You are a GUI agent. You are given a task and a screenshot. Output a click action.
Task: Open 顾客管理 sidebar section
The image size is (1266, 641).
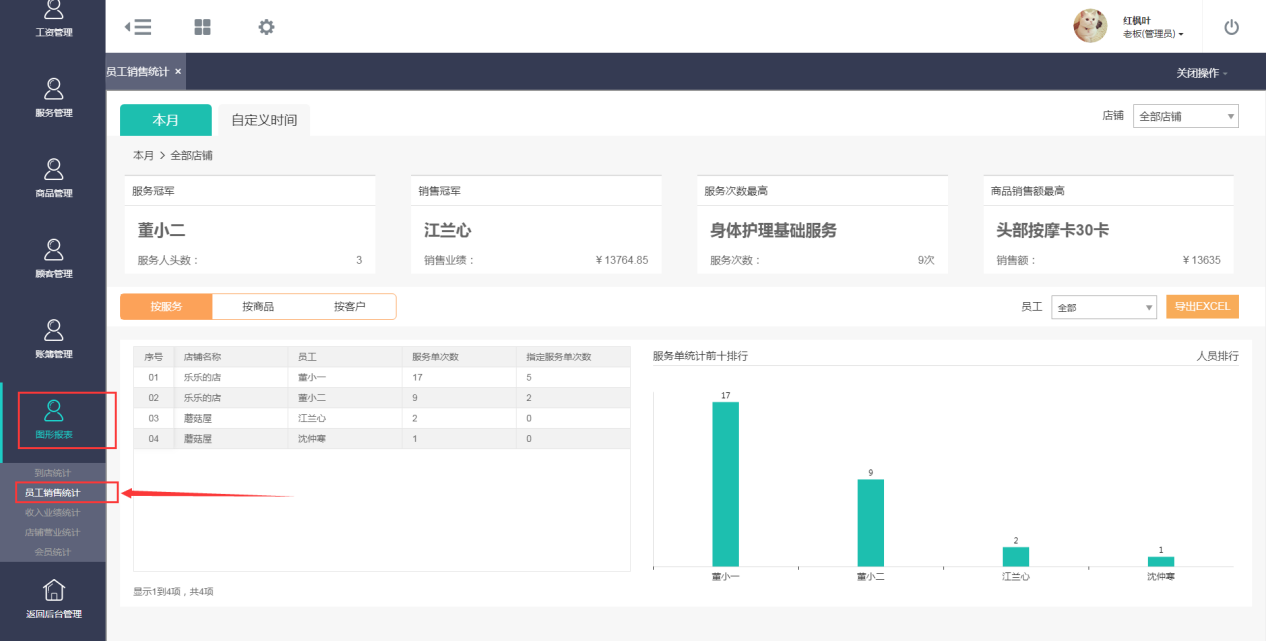(x=53, y=259)
